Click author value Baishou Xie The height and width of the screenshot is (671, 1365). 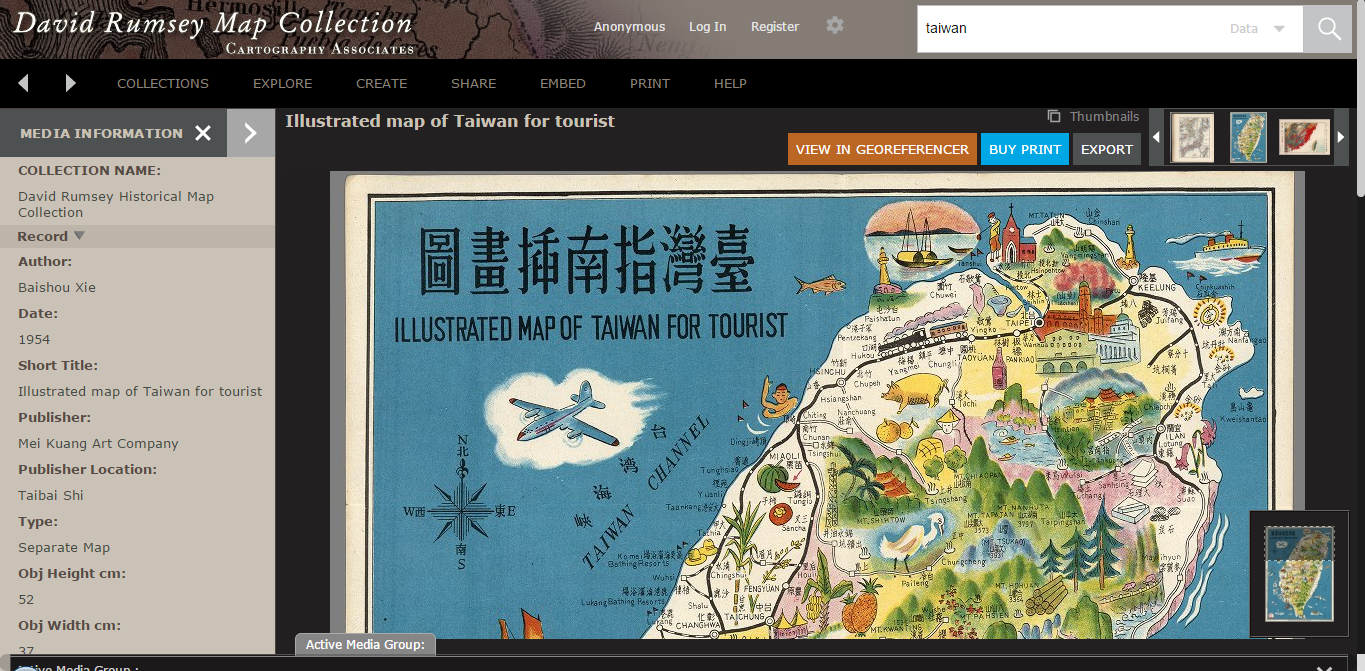point(57,288)
